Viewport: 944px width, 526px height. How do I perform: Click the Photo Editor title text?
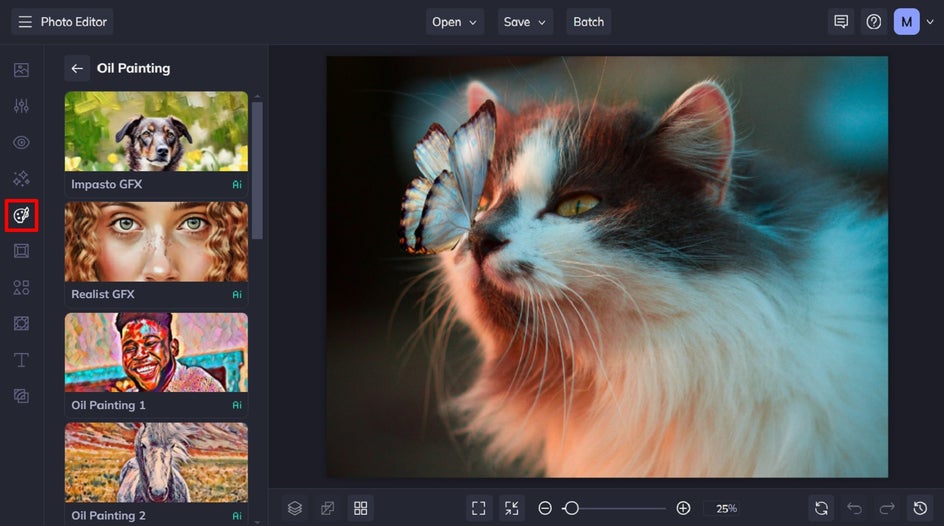click(x=73, y=22)
